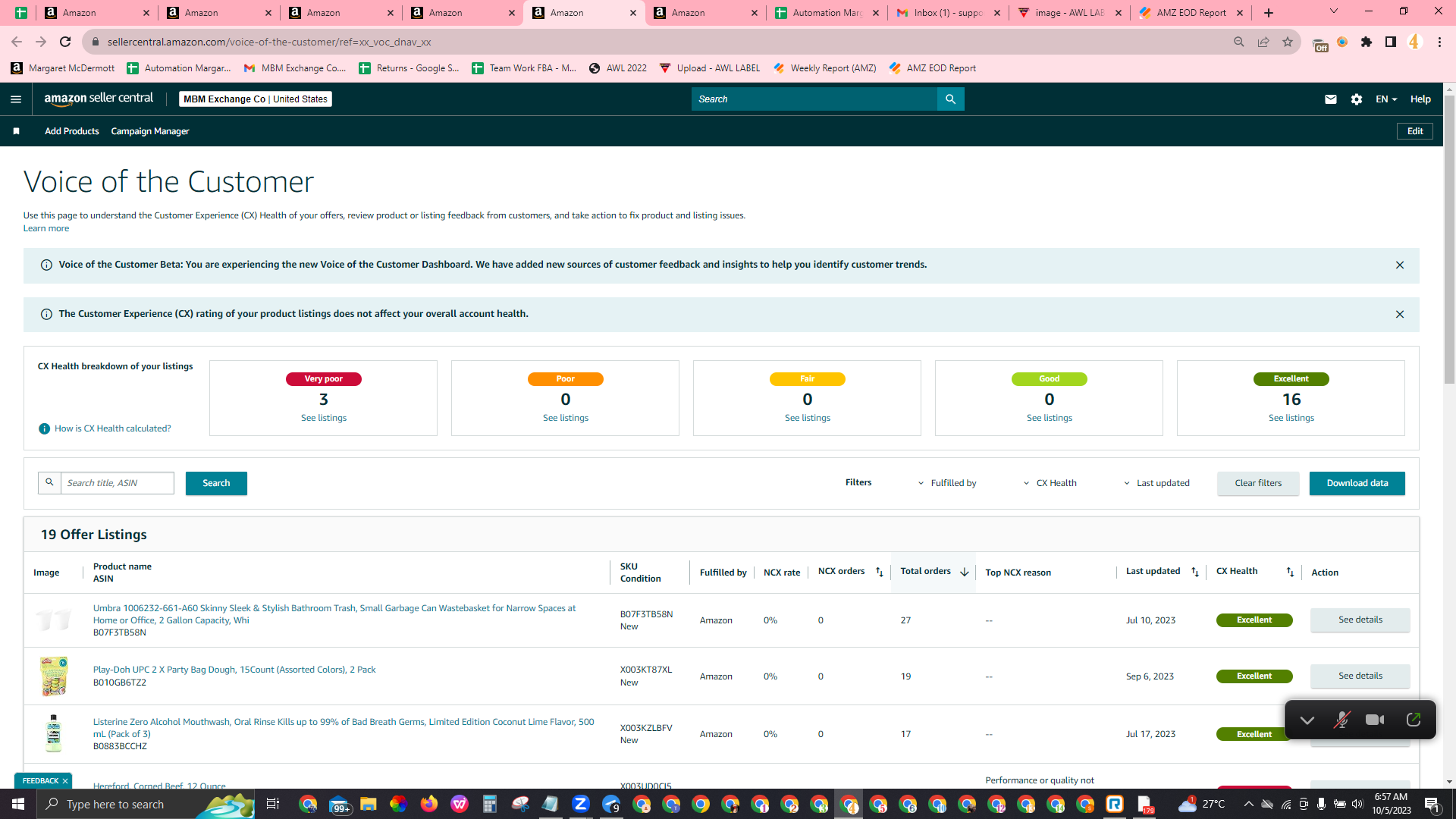Toggle the camera in meeting overlay

(1375, 720)
